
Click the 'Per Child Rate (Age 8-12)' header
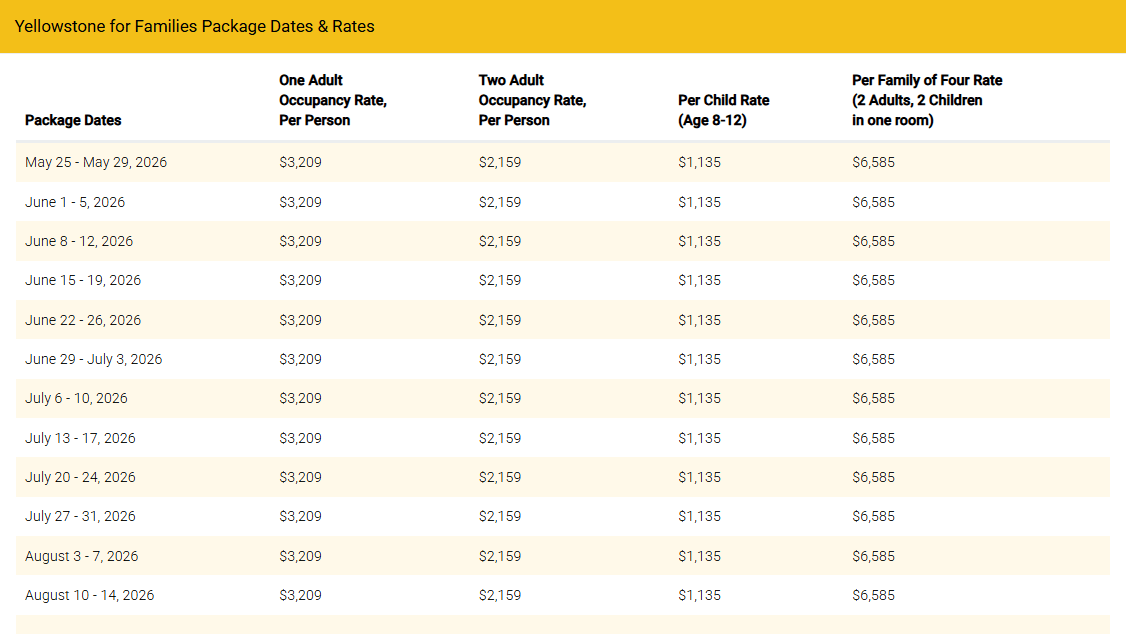(x=724, y=110)
